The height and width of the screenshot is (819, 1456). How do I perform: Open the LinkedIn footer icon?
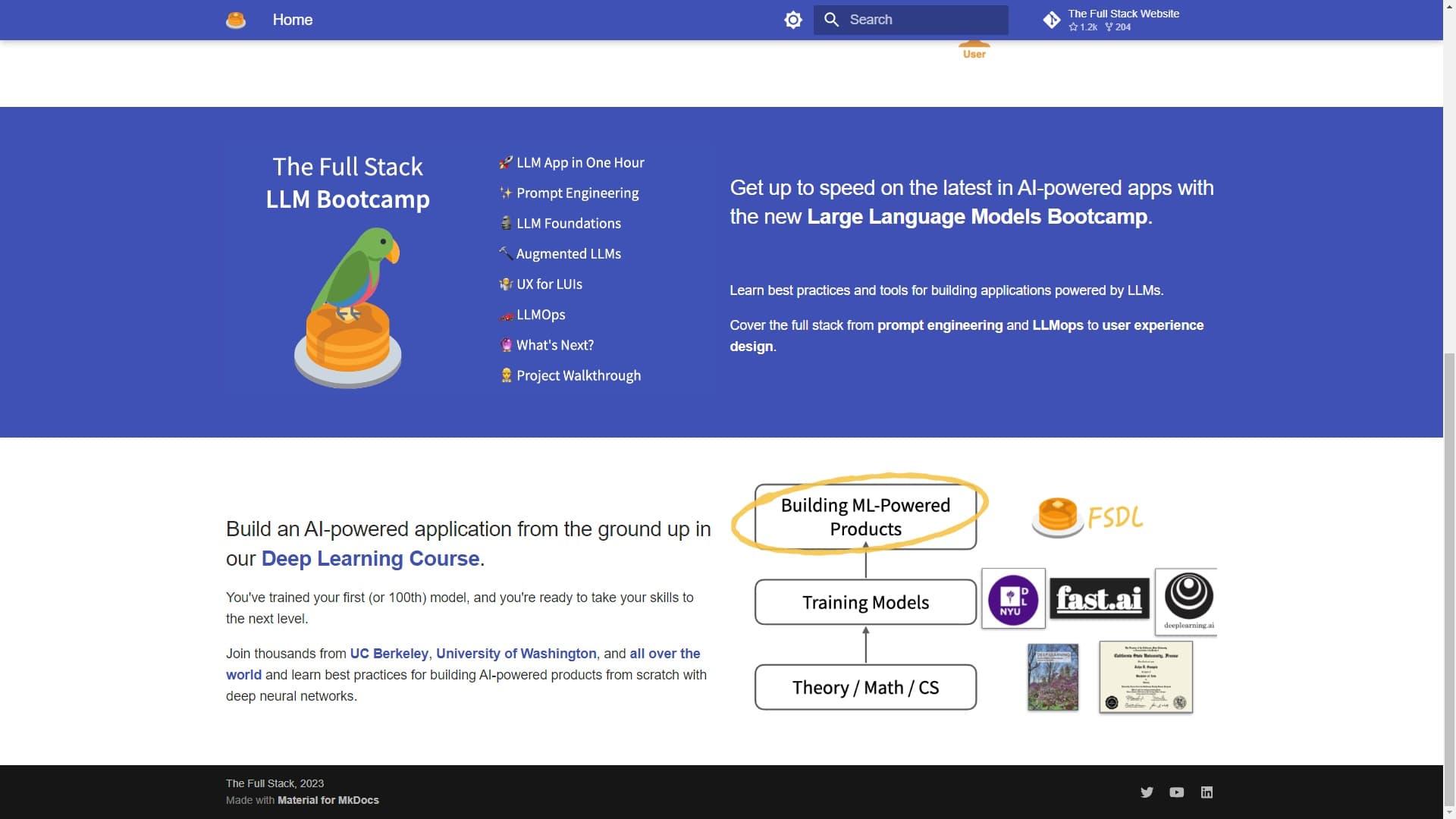click(1207, 792)
